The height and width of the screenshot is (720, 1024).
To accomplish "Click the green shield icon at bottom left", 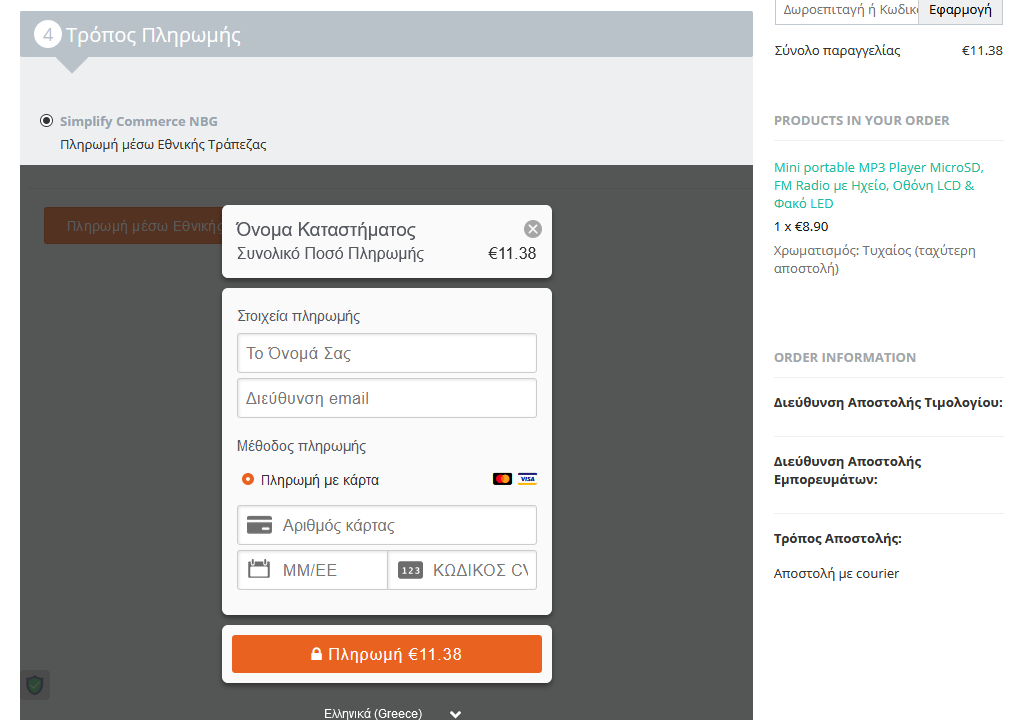I will 35,685.
